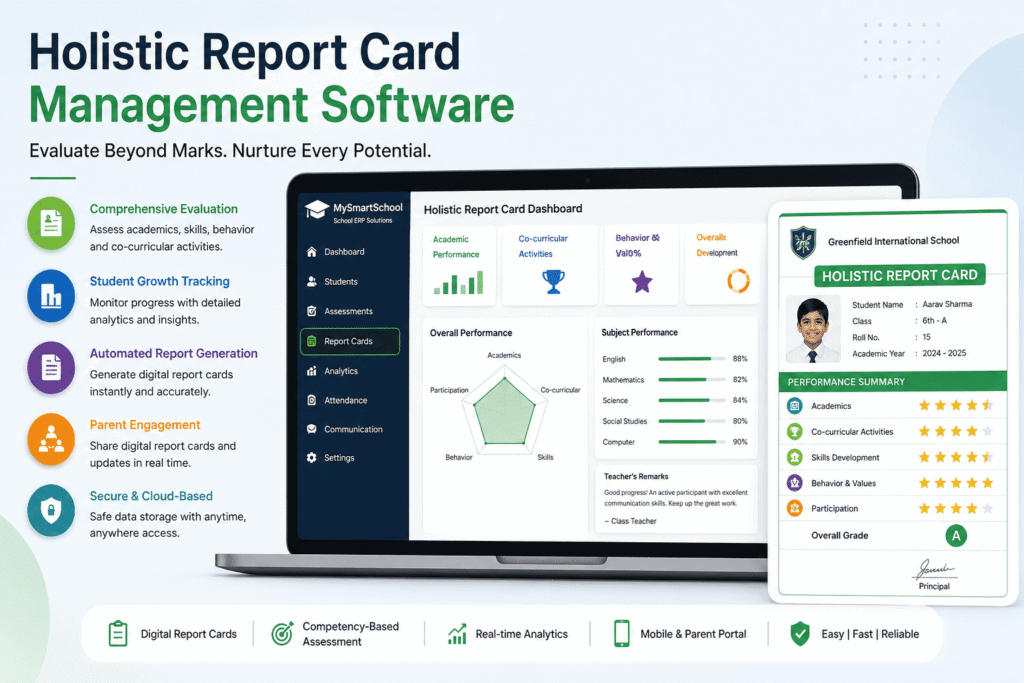Click the Computer 90% progress bar
1024x683 pixels.
point(692,442)
